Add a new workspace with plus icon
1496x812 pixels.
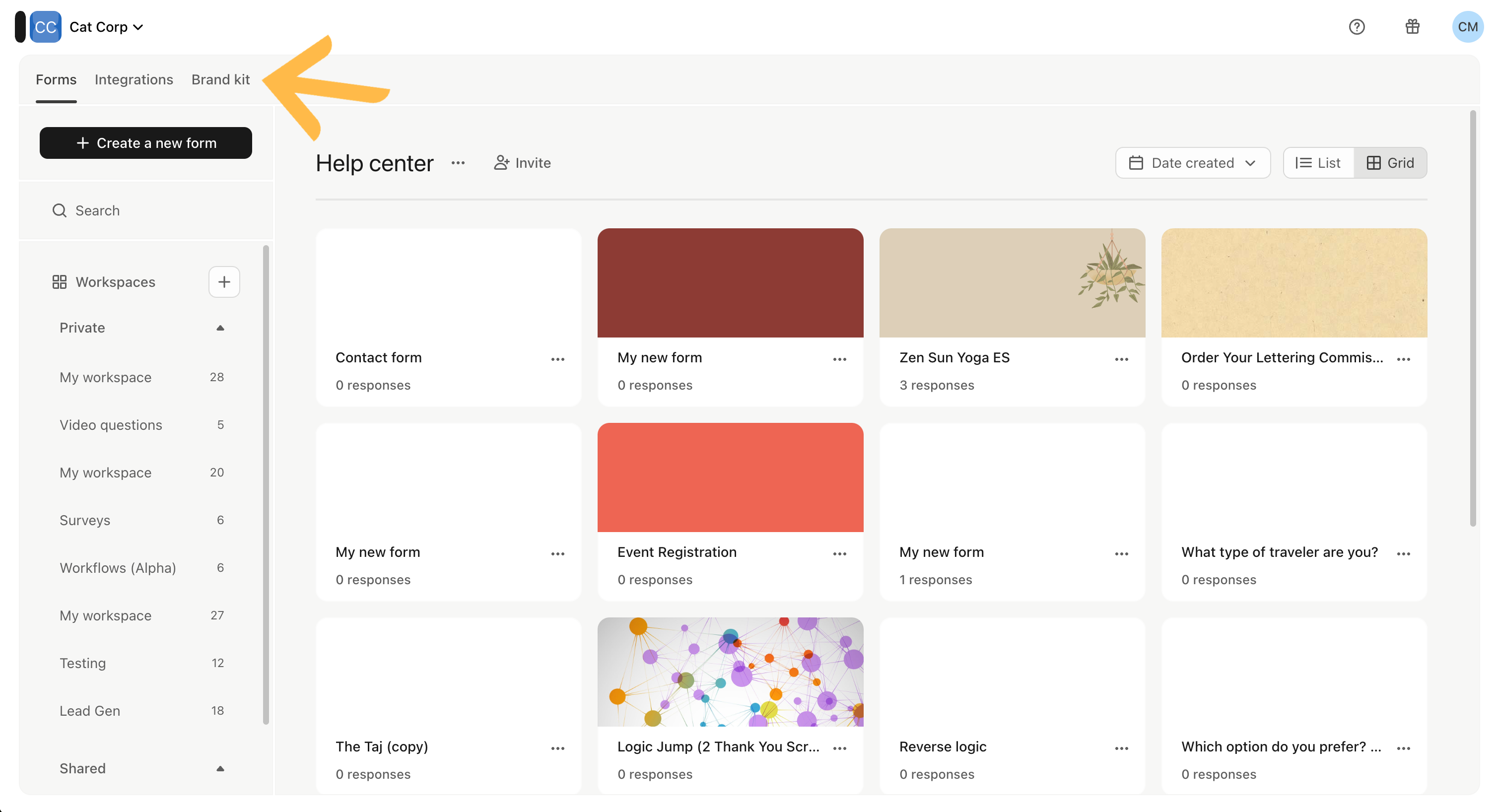[x=224, y=282]
